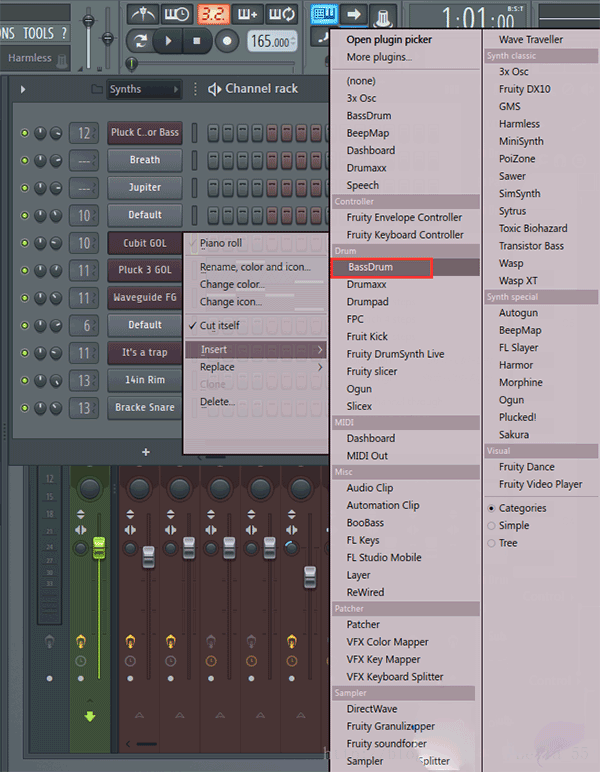
Task: Click the tempo field showing 165.000
Action: coord(272,41)
